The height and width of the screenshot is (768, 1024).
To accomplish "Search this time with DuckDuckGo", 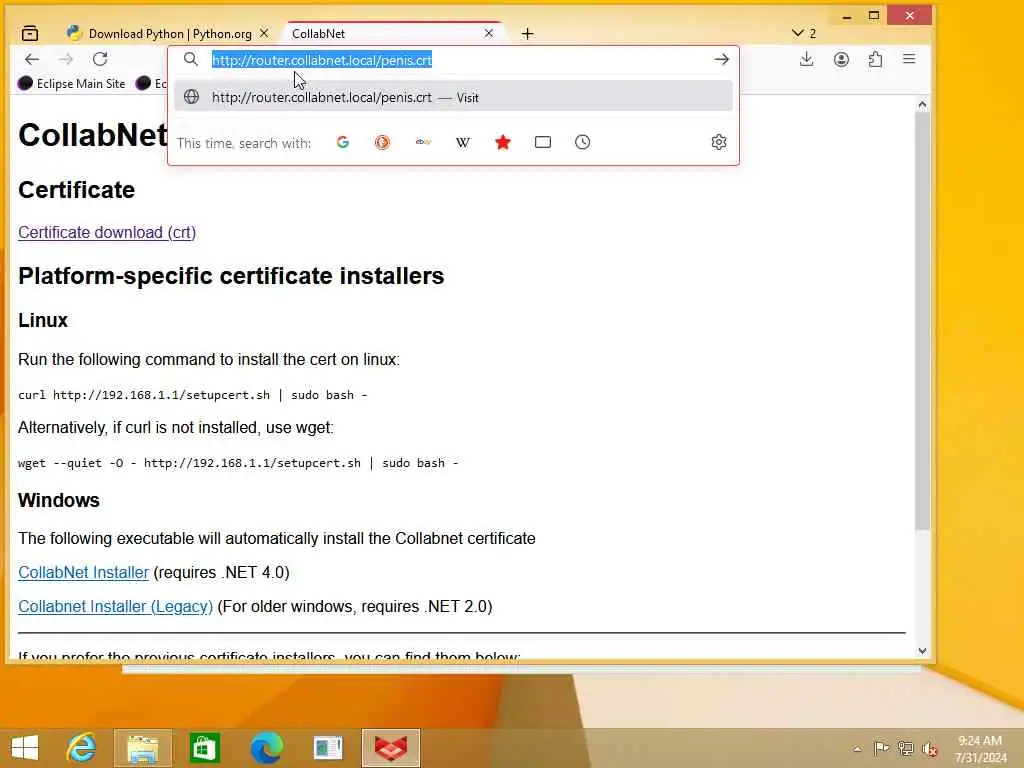I will pos(383,142).
